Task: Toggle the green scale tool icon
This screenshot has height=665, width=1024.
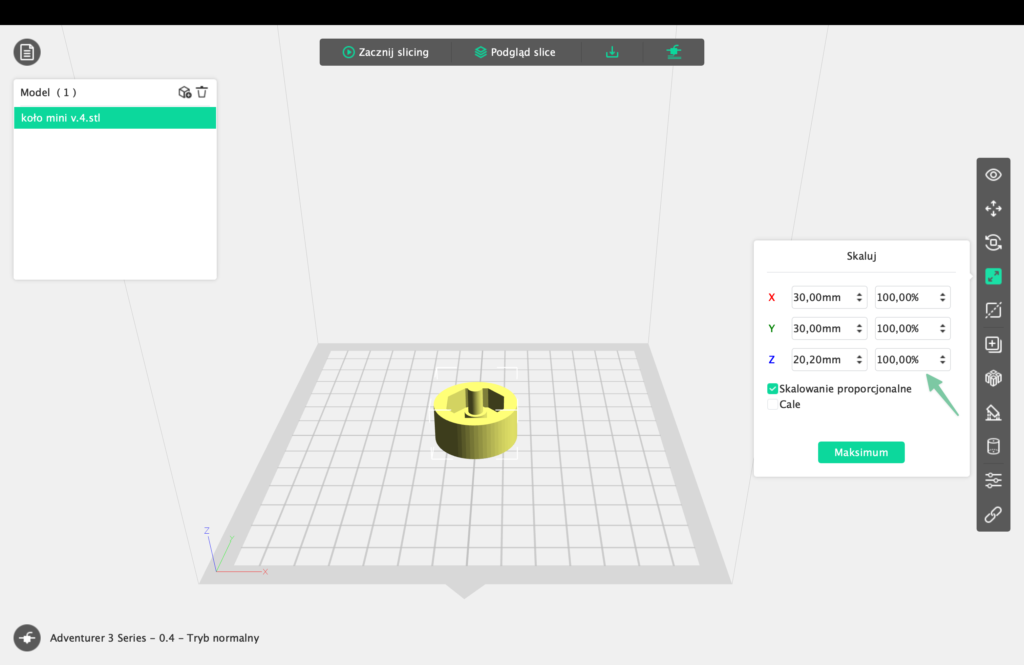Action: [993, 276]
